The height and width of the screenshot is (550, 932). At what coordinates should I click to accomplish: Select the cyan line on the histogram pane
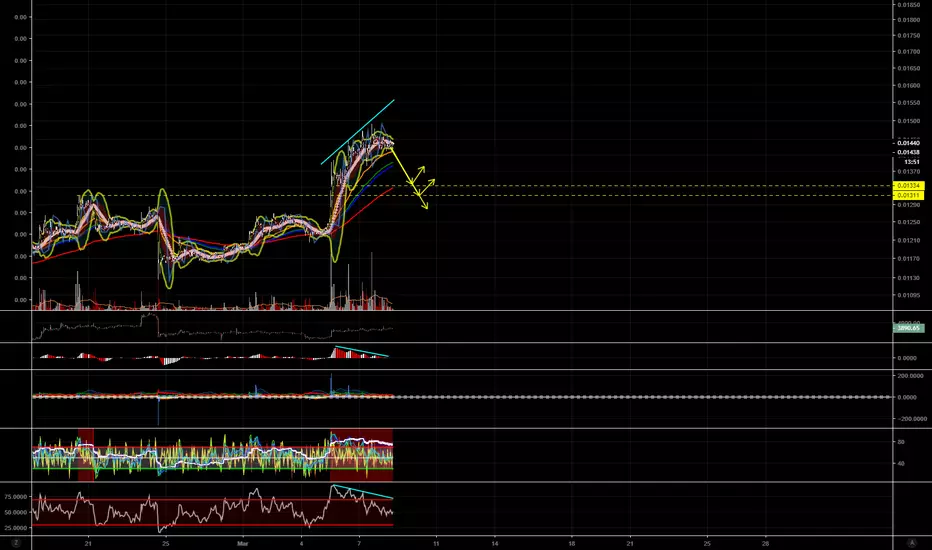(x=362, y=351)
